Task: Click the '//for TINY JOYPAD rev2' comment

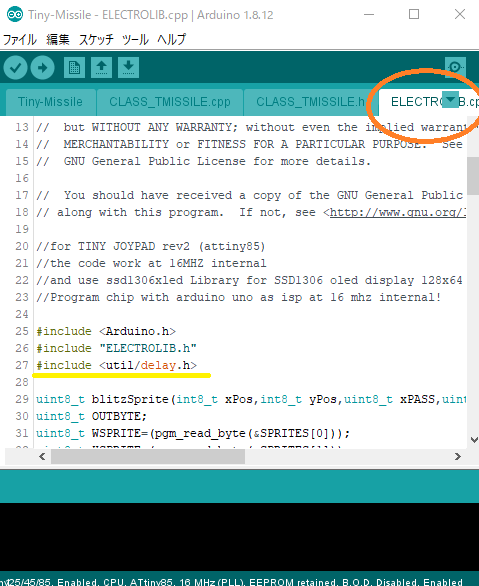Action: point(151,246)
